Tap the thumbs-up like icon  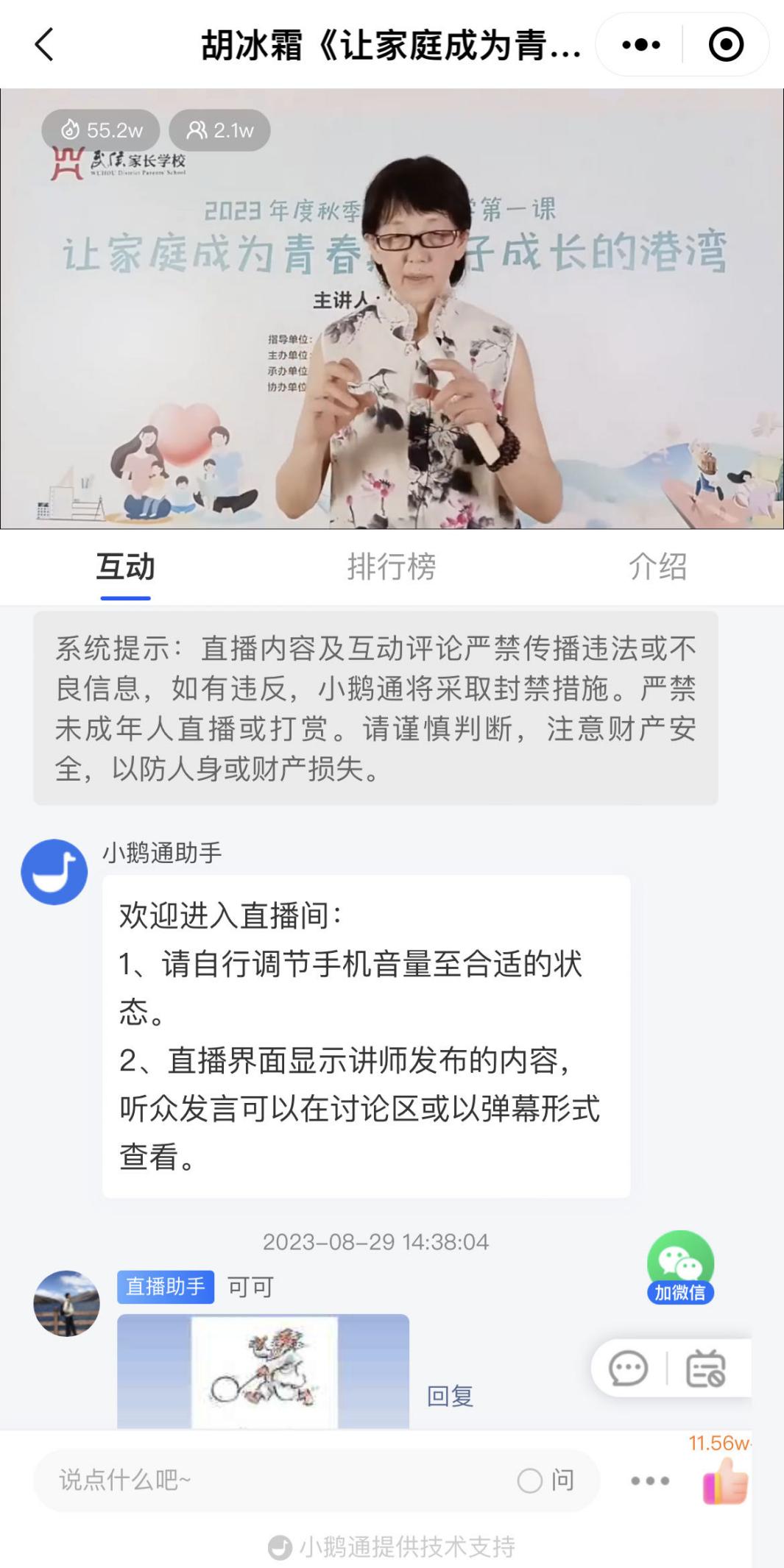[x=726, y=1480]
